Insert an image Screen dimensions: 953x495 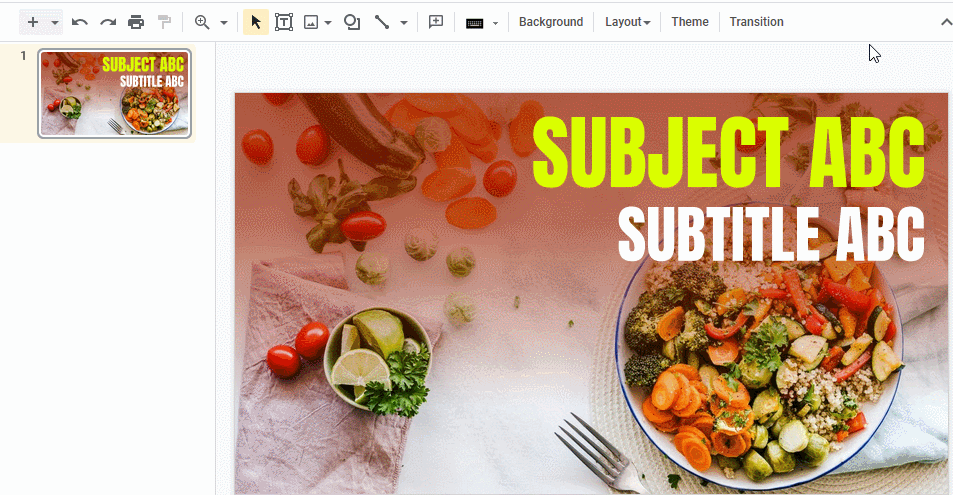click(311, 22)
